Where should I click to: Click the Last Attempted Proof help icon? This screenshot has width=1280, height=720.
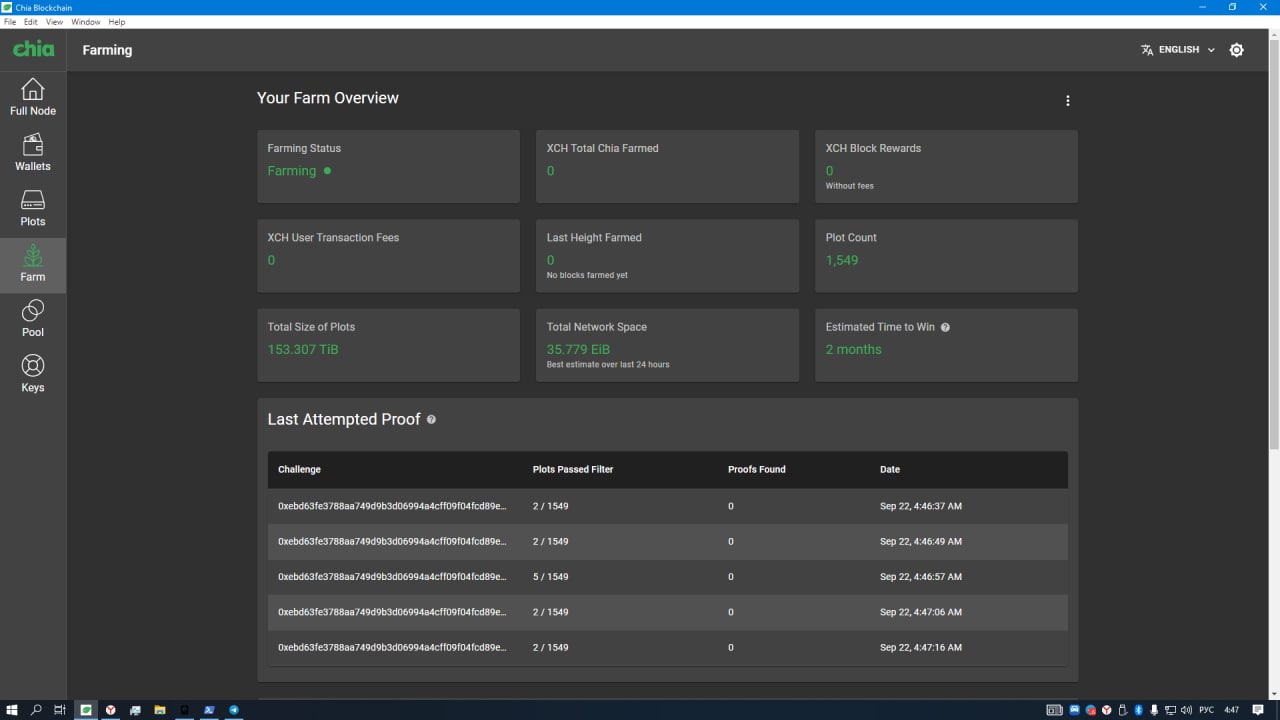click(431, 420)
